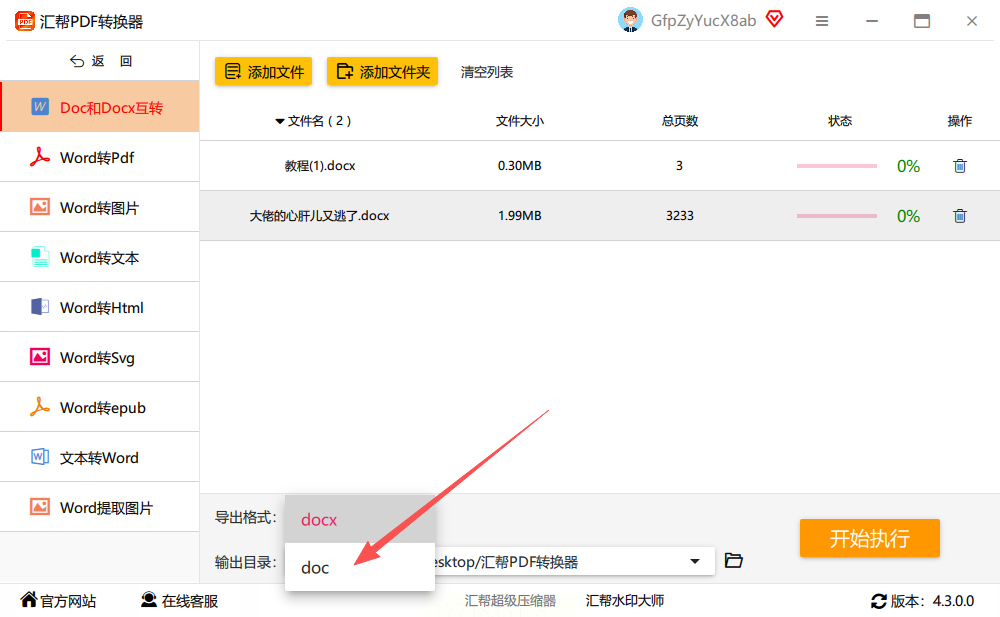Click the 文本转Word sidebar icon
Viewport: 1000px width, 617px height.
tap(40, 457)
